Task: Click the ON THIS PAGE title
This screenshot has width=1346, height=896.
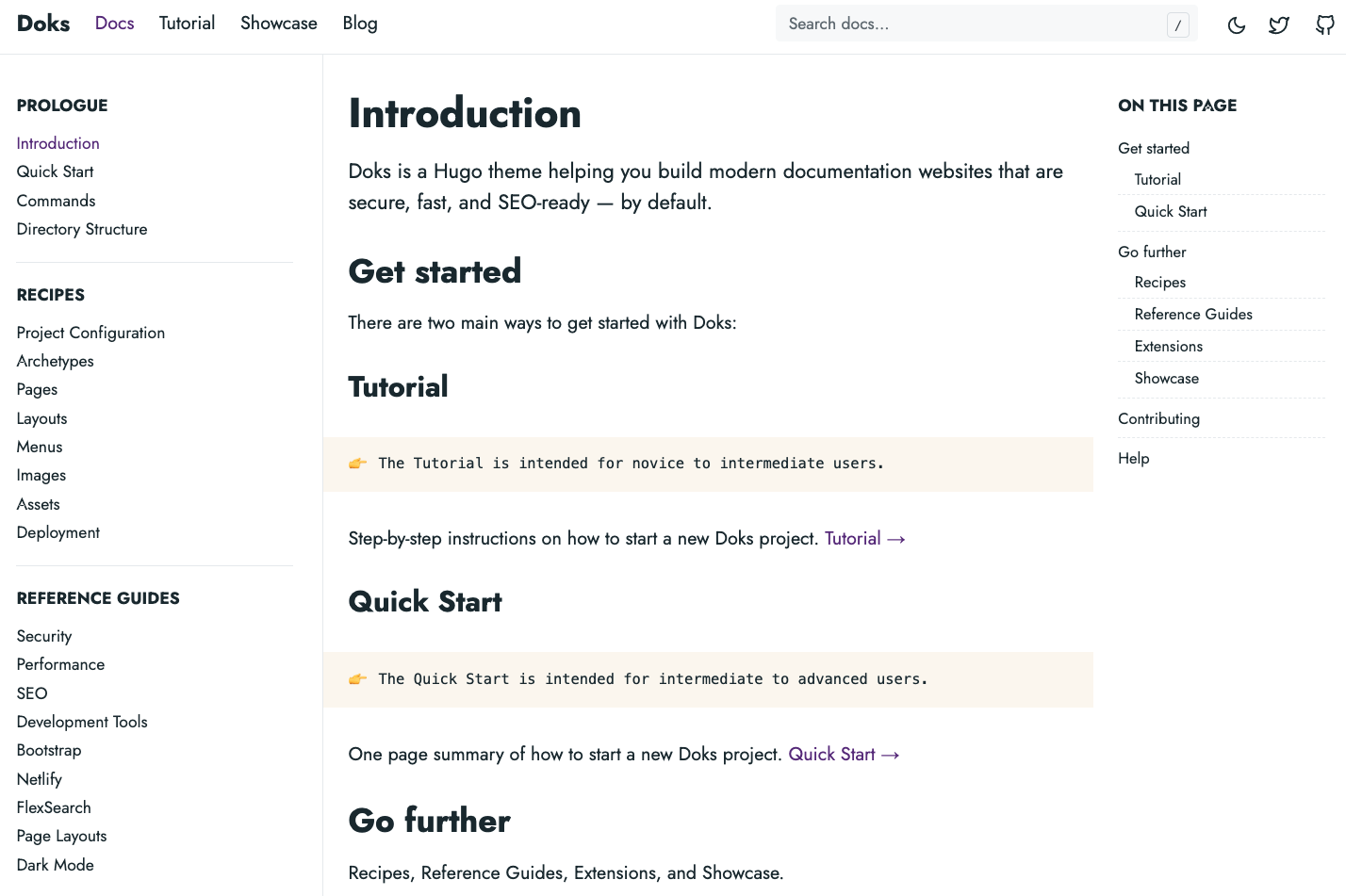Action: tap(1177, 106)
